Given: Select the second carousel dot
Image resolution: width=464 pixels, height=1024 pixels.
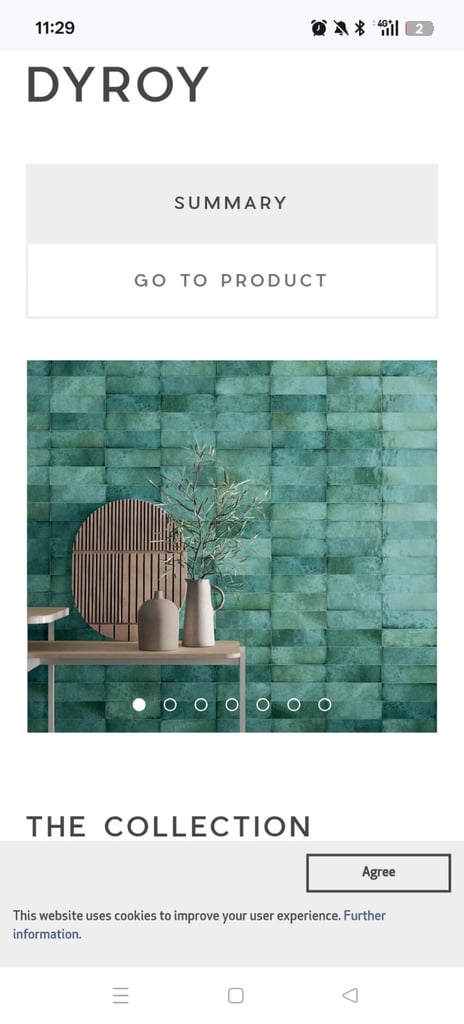Looking at the screenshot, I should tap(170, 705).
